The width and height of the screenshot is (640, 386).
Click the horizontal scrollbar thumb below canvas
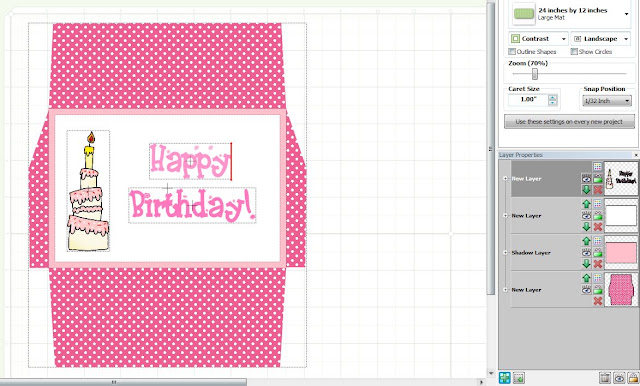tap(123, 382)
